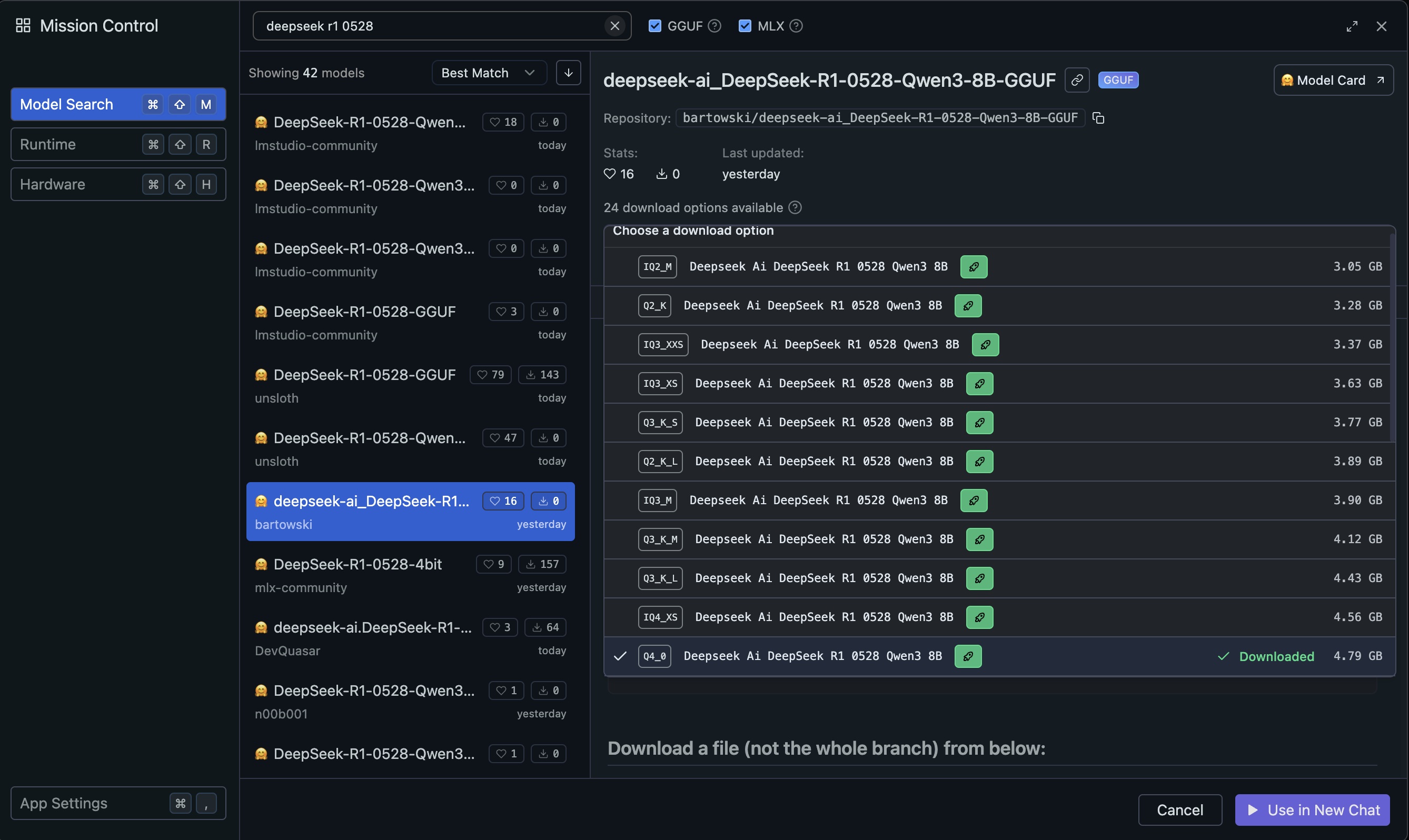
Task: Open the Hardware section
Action: [x=118, y=185]
